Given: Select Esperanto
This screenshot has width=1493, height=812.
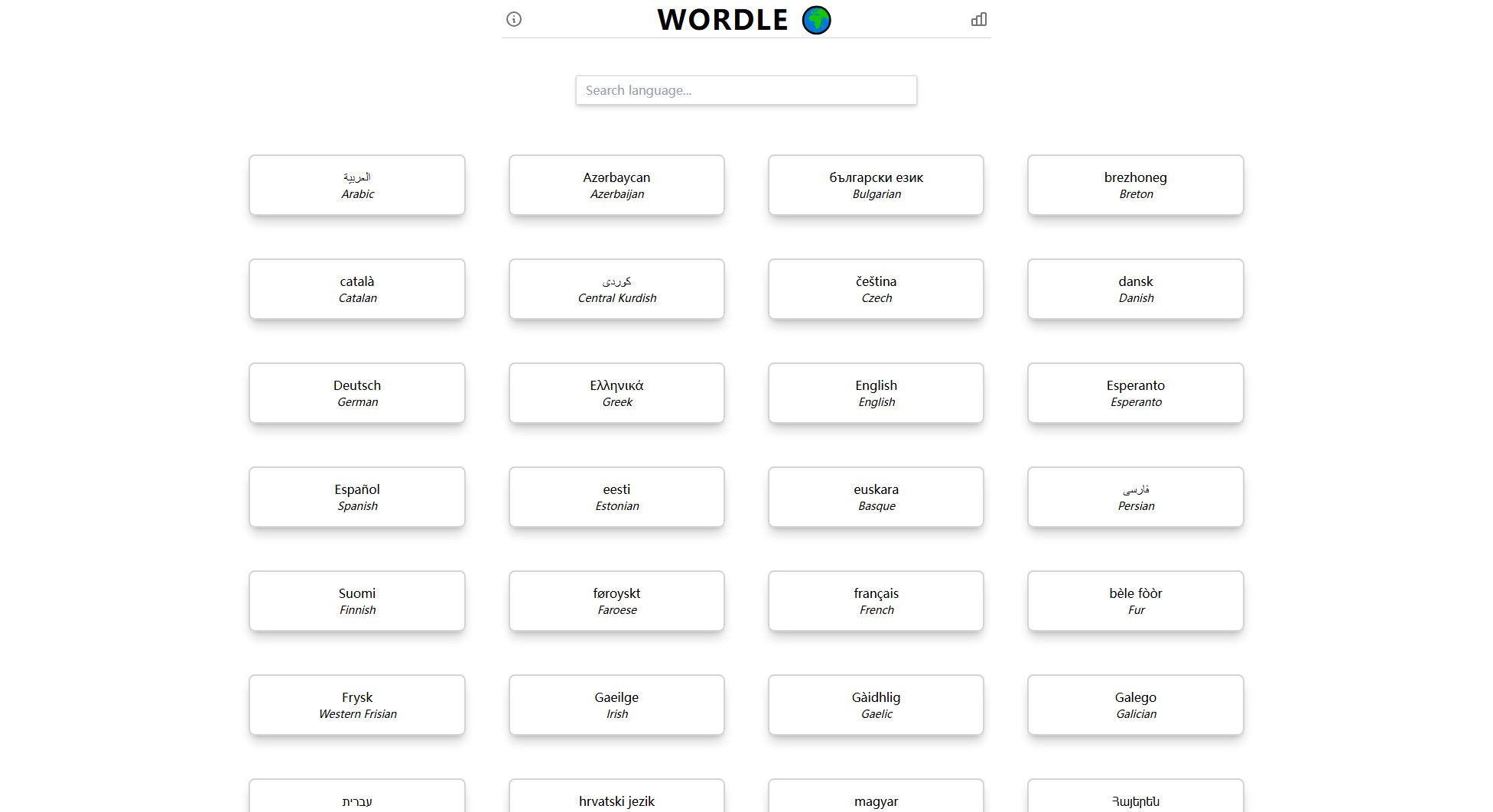Looking at the screenshot, I should click(1135, 393).
